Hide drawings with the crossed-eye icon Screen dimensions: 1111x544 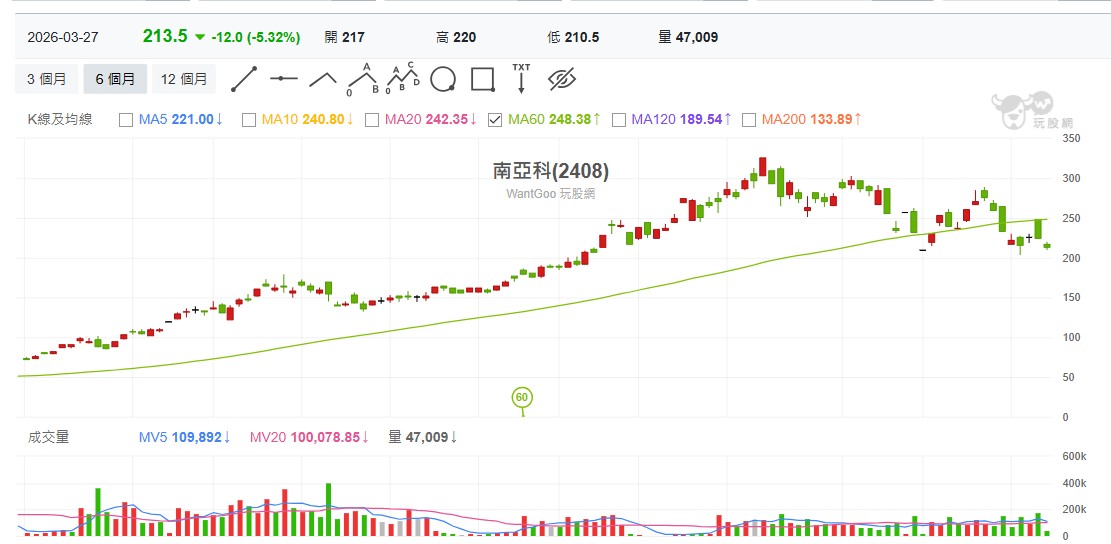point(564,79)
